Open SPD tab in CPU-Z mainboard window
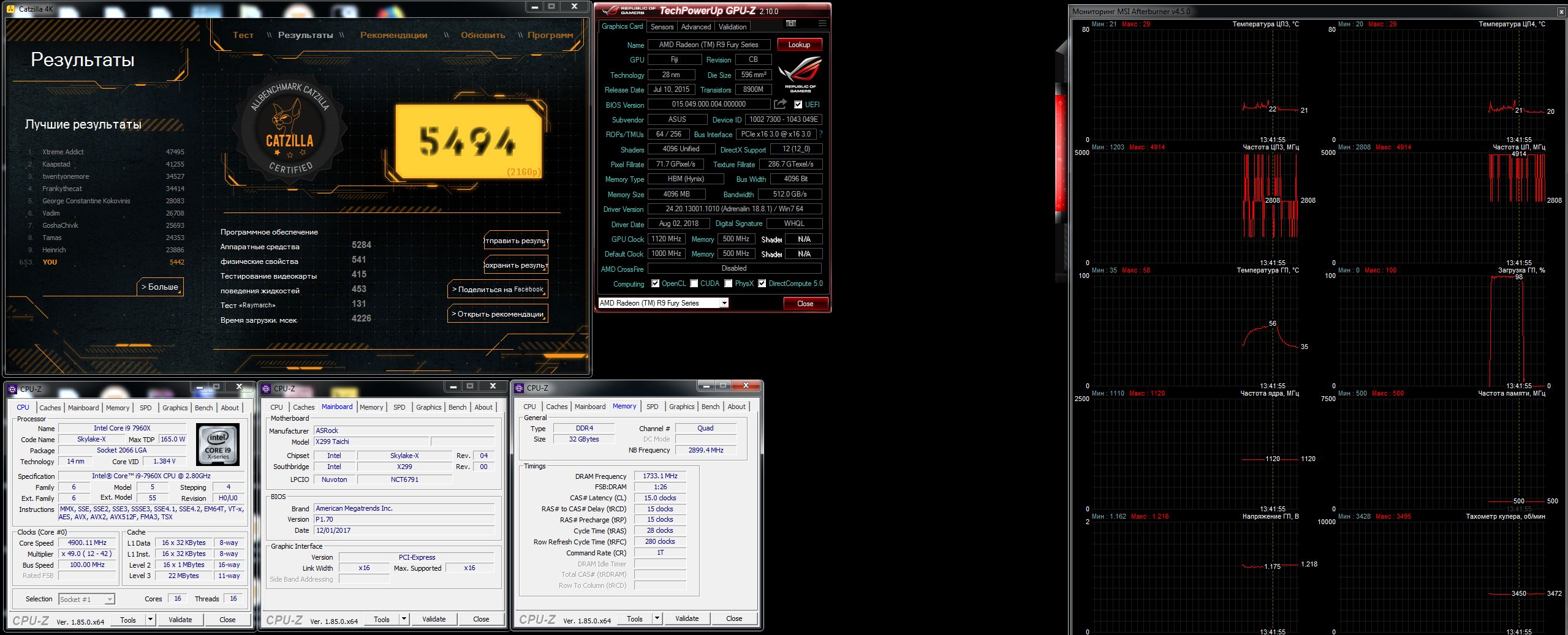The image size is (1568, 635). coord(399,407)
